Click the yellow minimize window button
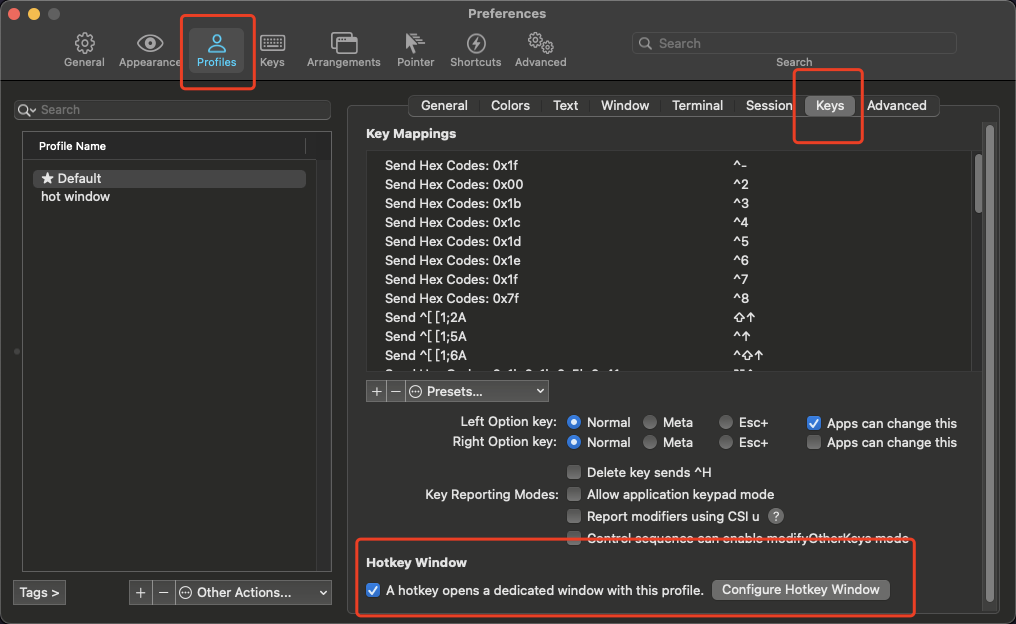Image resolution: width=1016 pixels, height=624 pixels. coord(34,14)
